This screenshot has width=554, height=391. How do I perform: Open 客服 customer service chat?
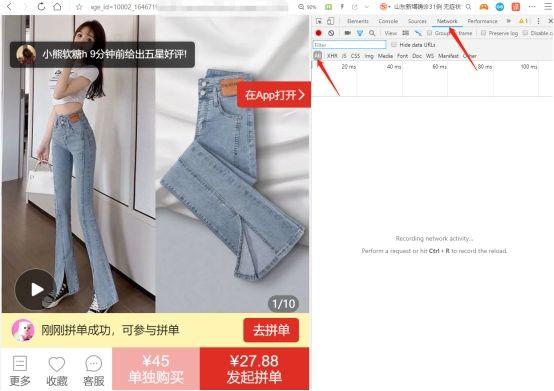[94, 371]
